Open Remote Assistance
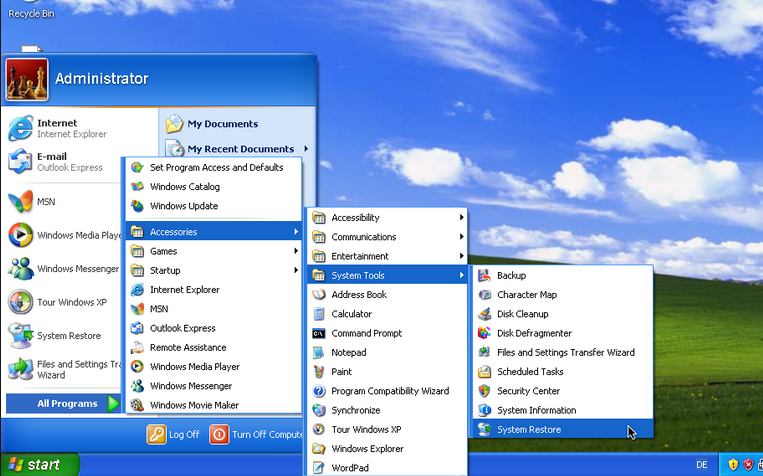The height and width of the screenshot is (476, 763). click(214, 348)
